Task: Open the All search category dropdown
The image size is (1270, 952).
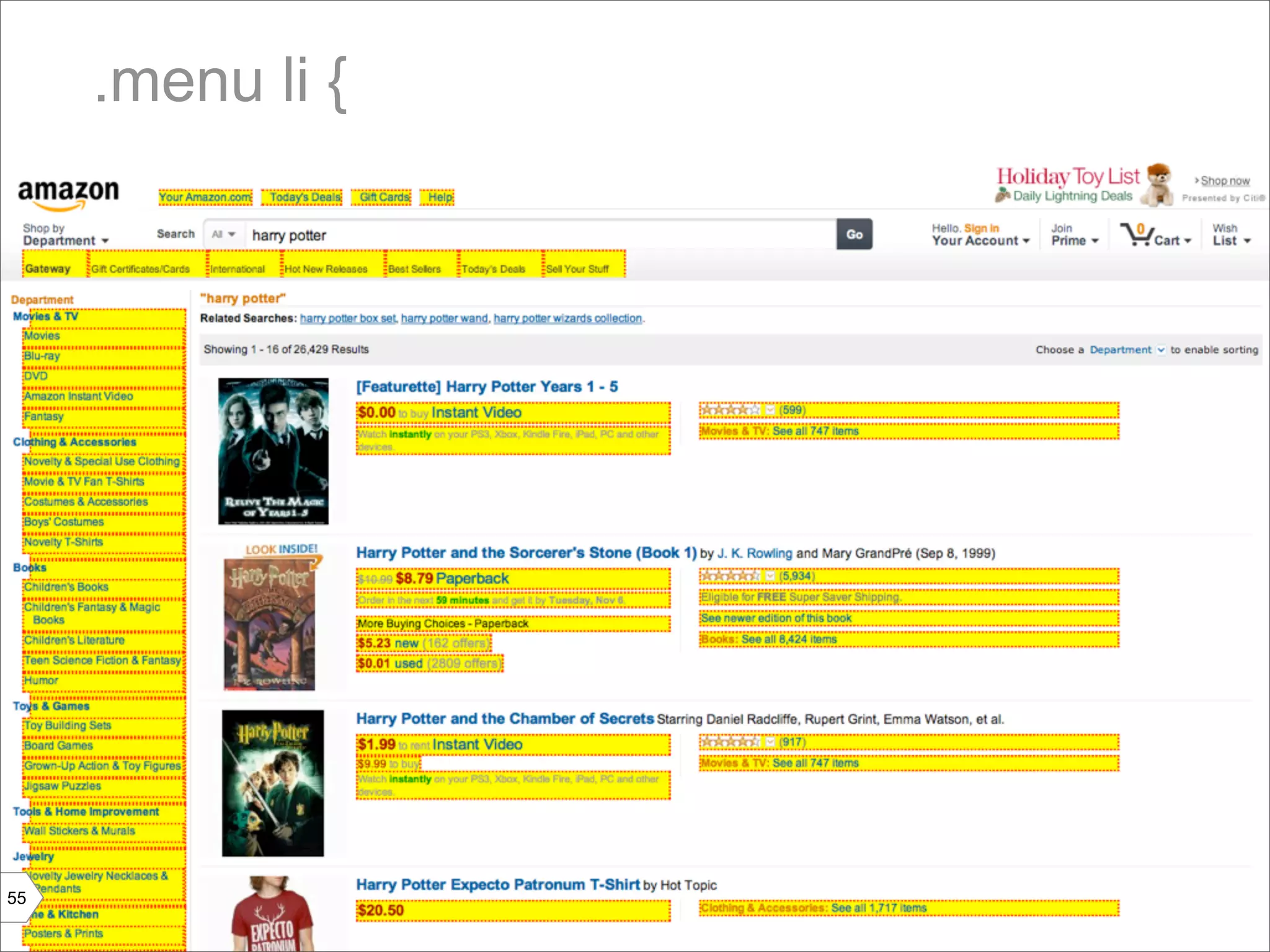Action: (223, 234)
